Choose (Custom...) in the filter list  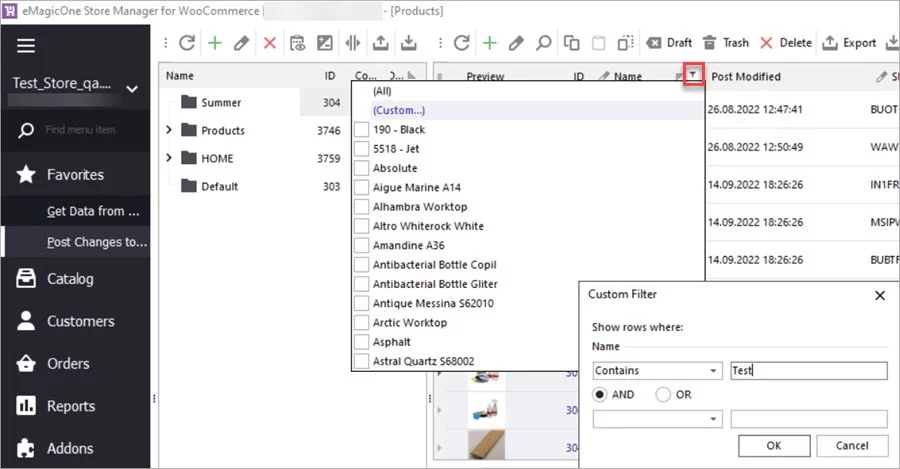[398, 110]
